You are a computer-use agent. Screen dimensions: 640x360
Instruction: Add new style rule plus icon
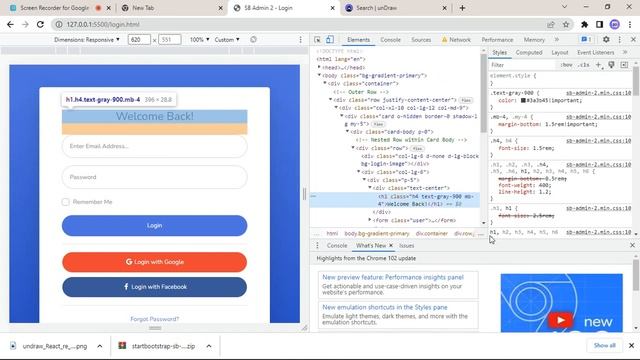point(598,65)
